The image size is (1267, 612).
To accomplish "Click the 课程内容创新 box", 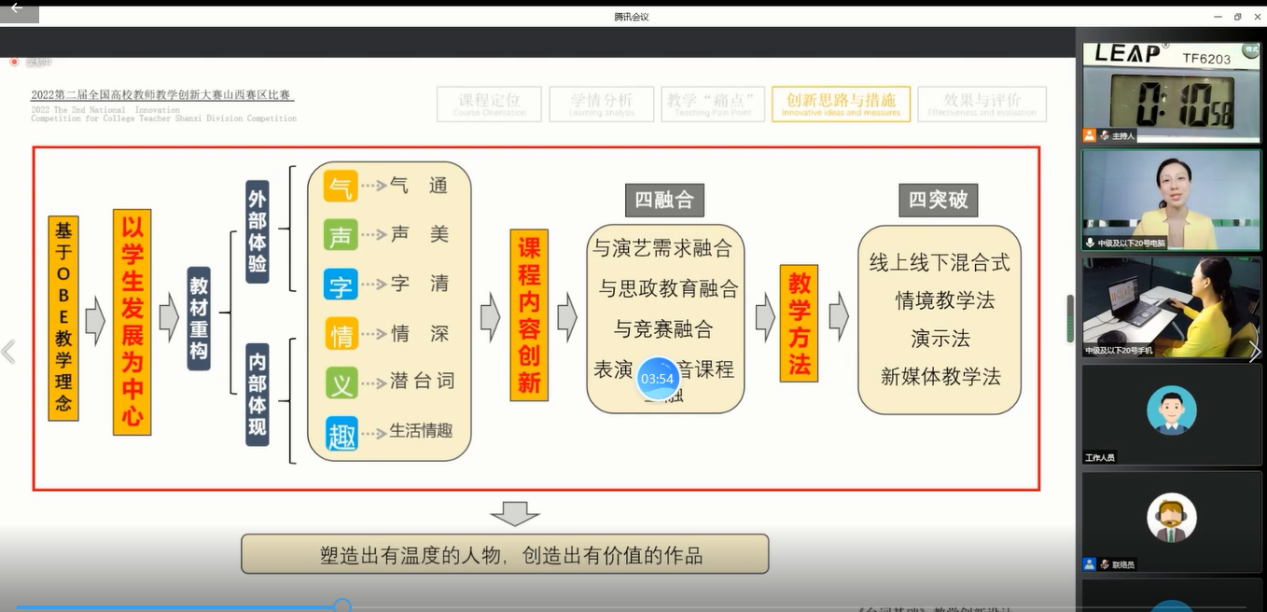I will 529,316.
